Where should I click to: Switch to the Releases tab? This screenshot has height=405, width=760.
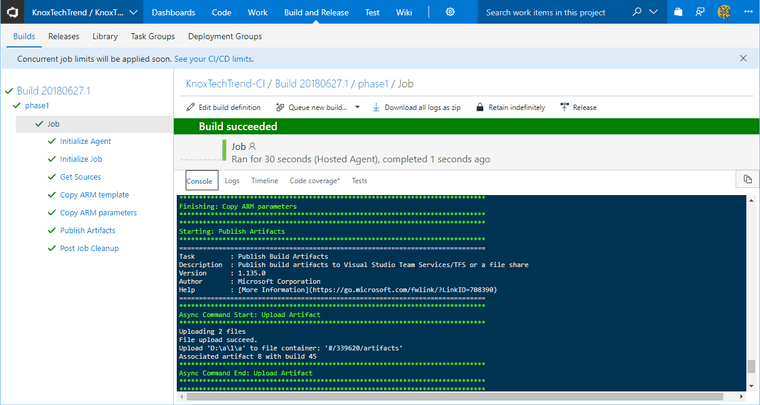click(x=63, y=36)
